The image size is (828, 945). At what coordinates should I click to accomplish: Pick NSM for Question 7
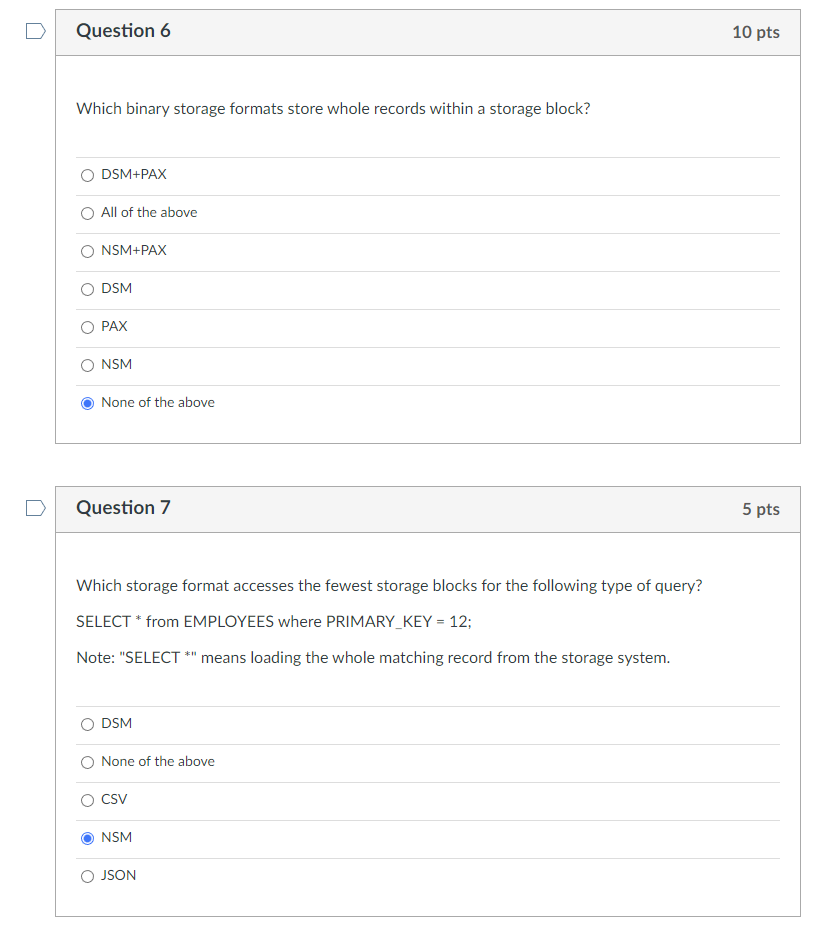click(x=87, y=838)
